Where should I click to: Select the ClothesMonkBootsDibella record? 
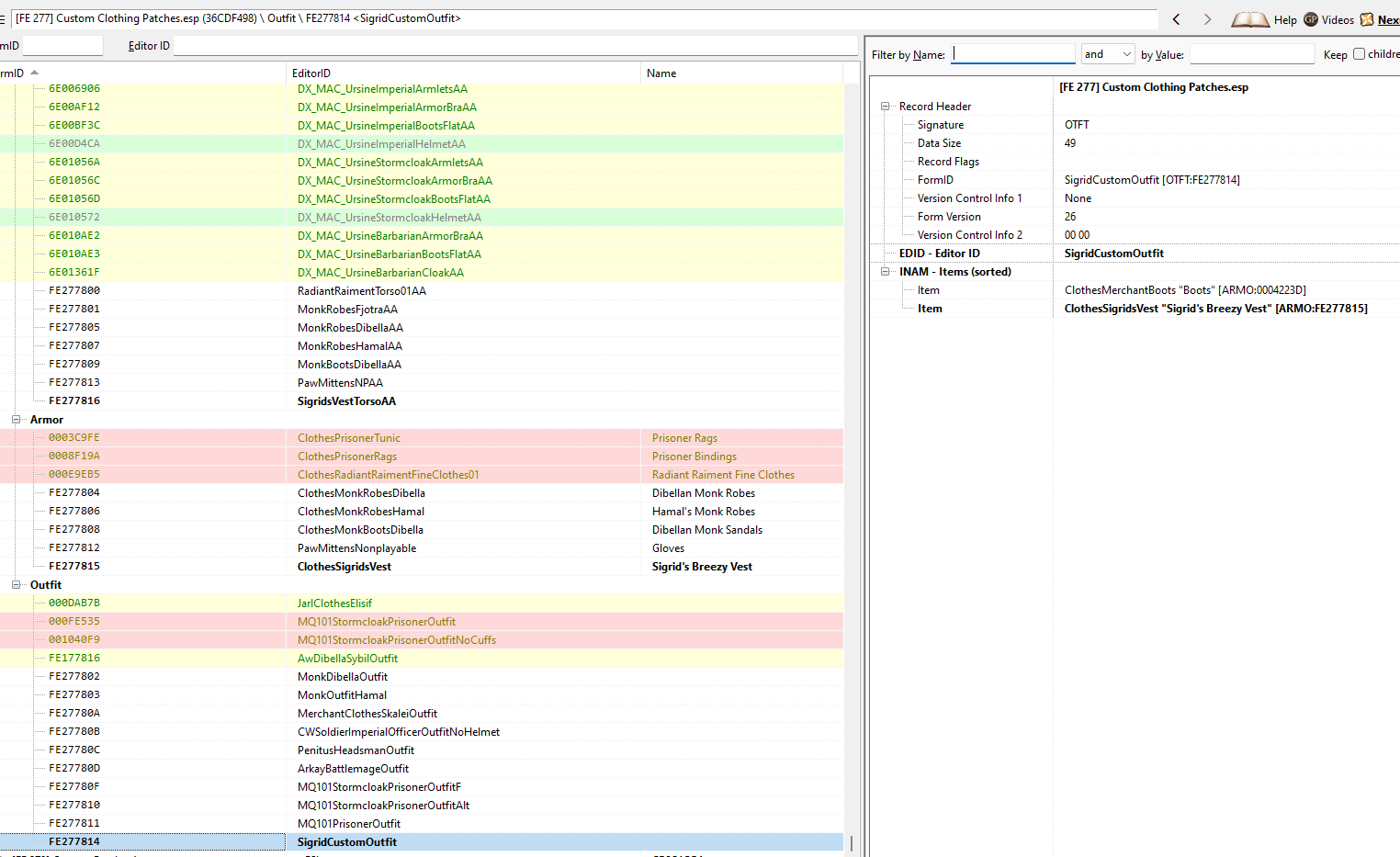pos(422,530)
